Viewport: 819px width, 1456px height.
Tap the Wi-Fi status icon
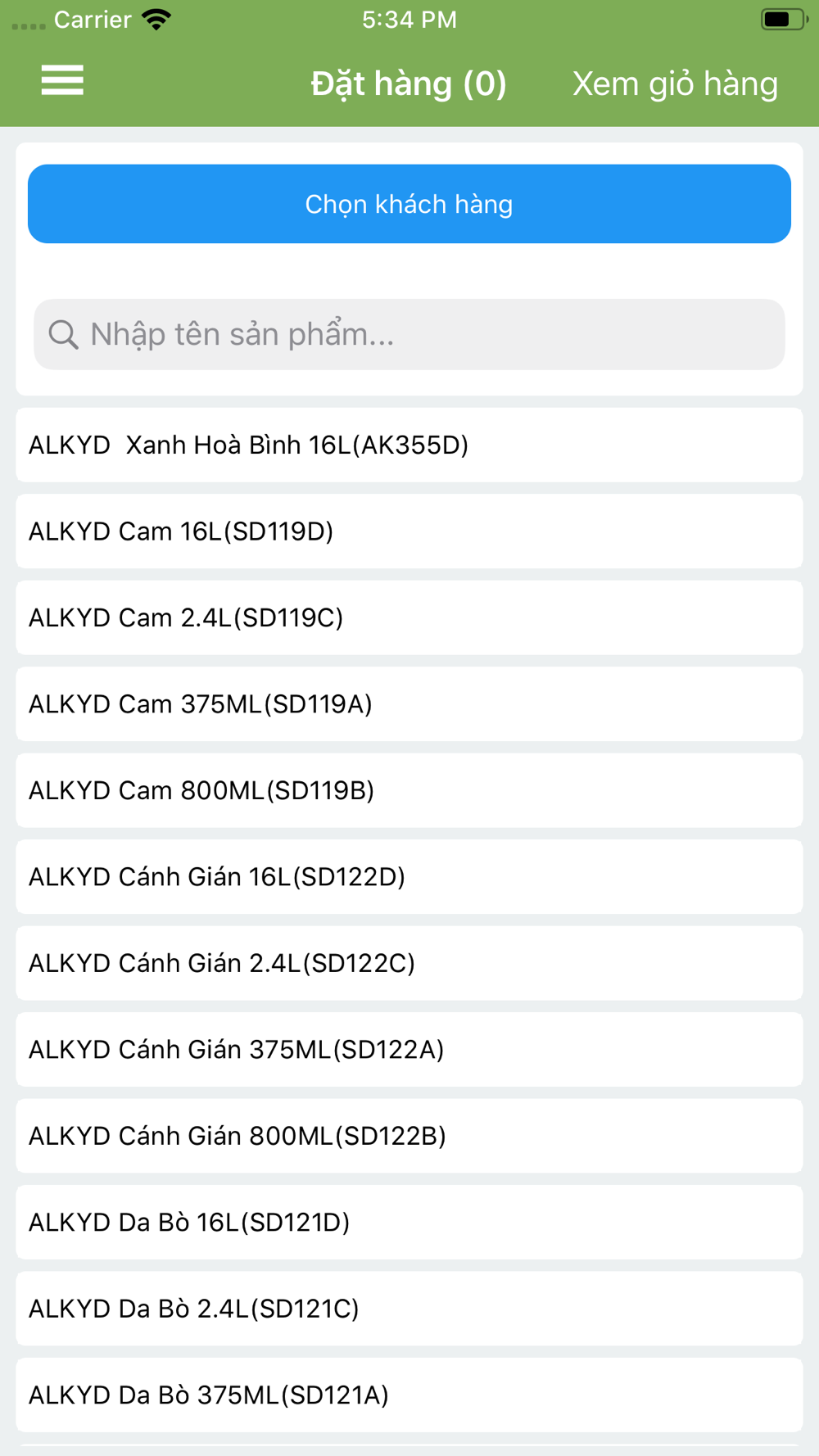[156, 20]
